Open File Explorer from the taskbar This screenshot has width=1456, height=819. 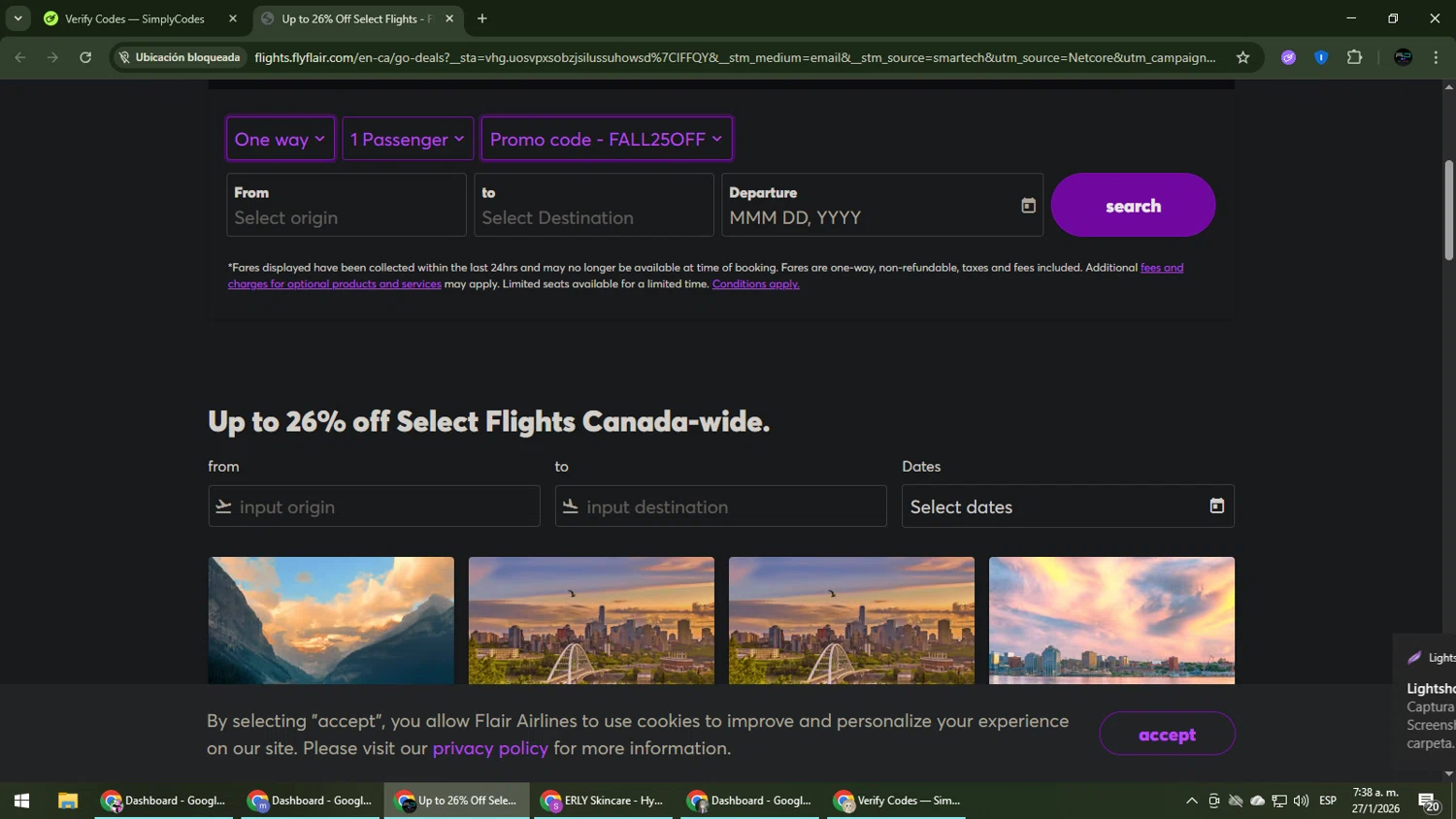[x=67, y=801]
